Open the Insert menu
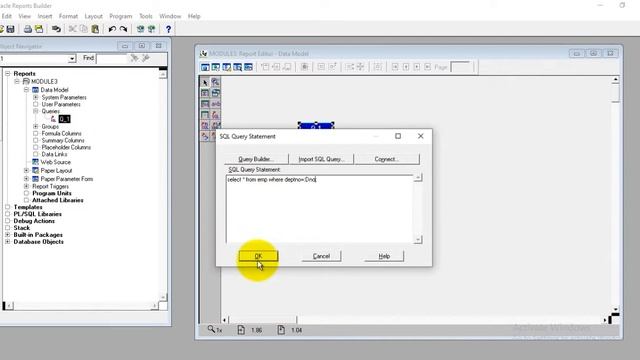 tap(45, 16)
